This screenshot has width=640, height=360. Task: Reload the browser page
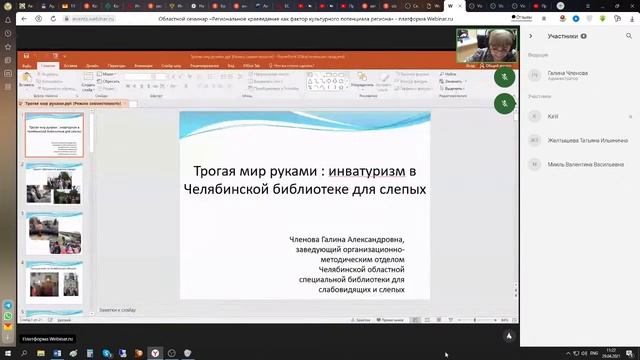point(53,19)
